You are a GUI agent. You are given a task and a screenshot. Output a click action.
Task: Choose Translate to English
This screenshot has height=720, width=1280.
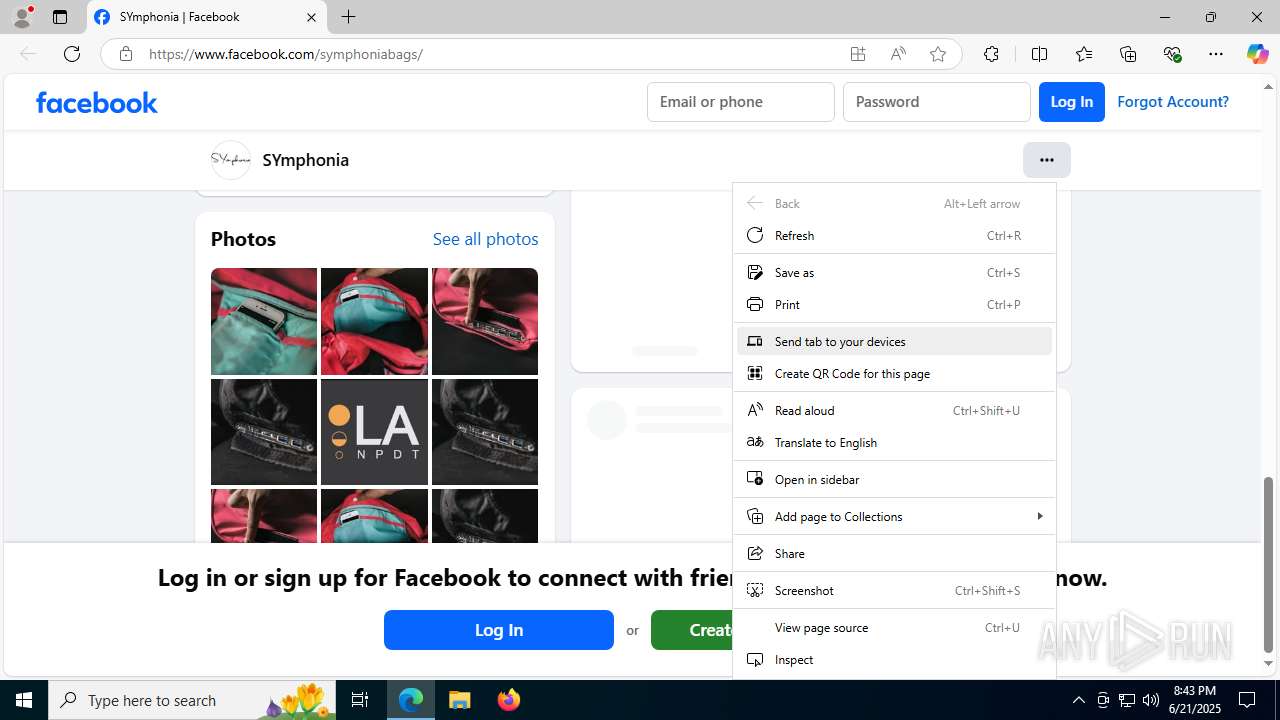[894, 443]
